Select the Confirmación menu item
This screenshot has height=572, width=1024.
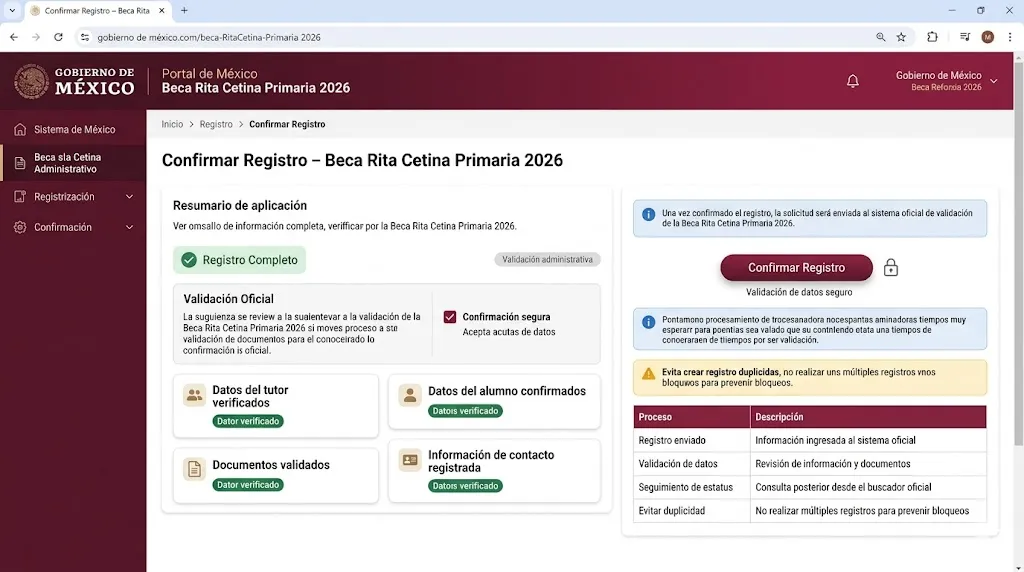click(x=73, y=227)
